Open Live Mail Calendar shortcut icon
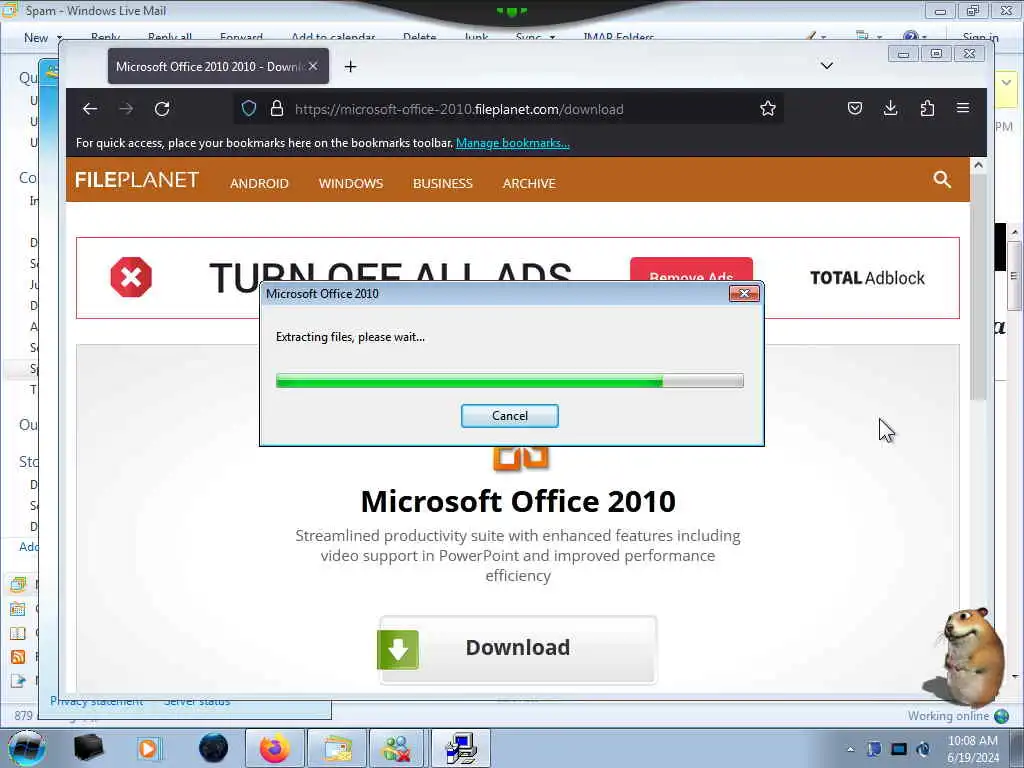 18,609
